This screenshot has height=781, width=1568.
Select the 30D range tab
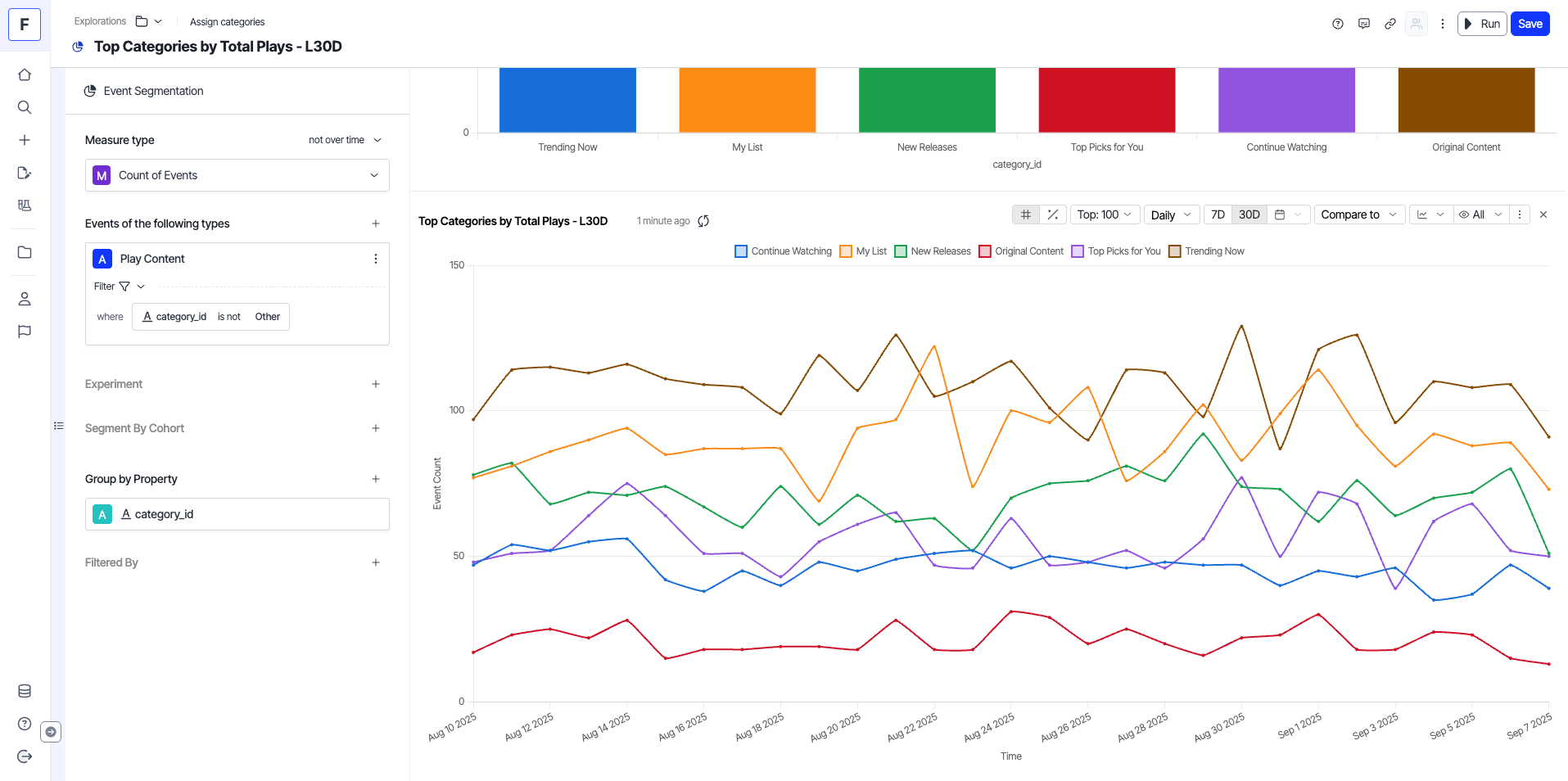(x=1249, y=214)
